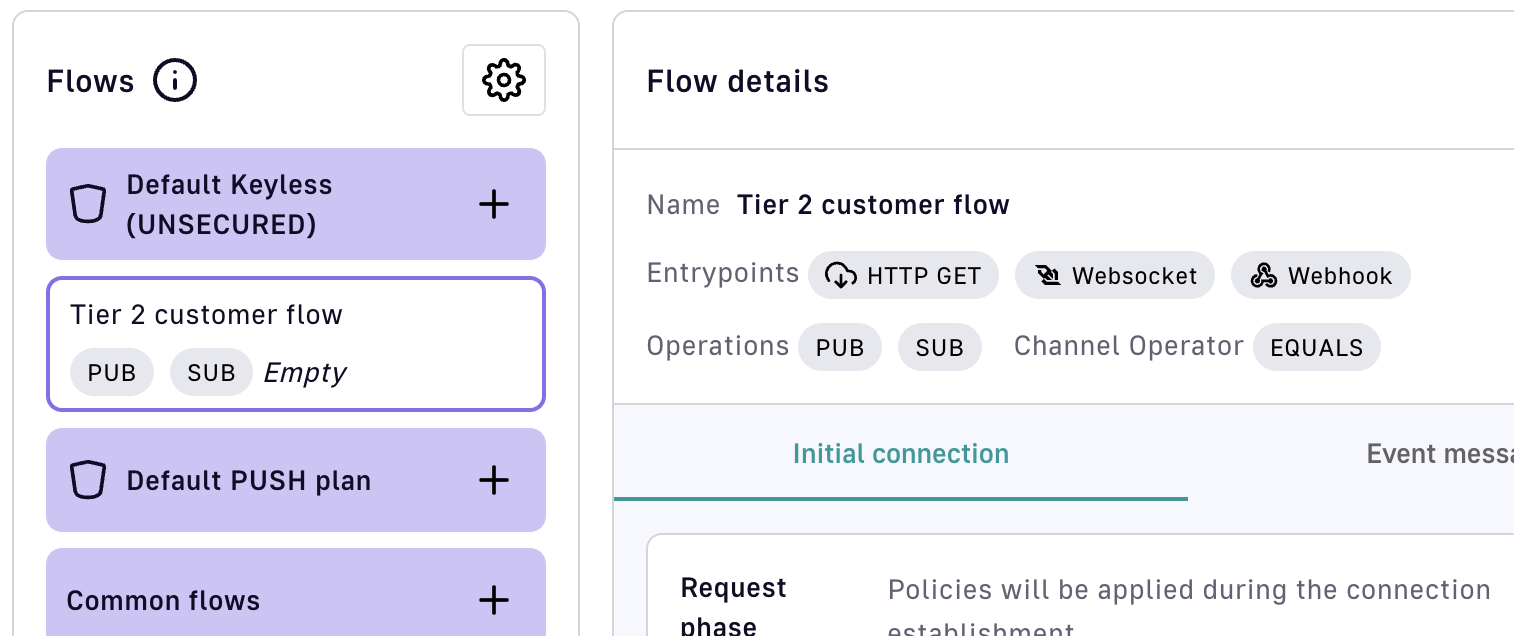Add flow to Default PUSH plan
The image size is (1514, 636).
click(494, 481)
